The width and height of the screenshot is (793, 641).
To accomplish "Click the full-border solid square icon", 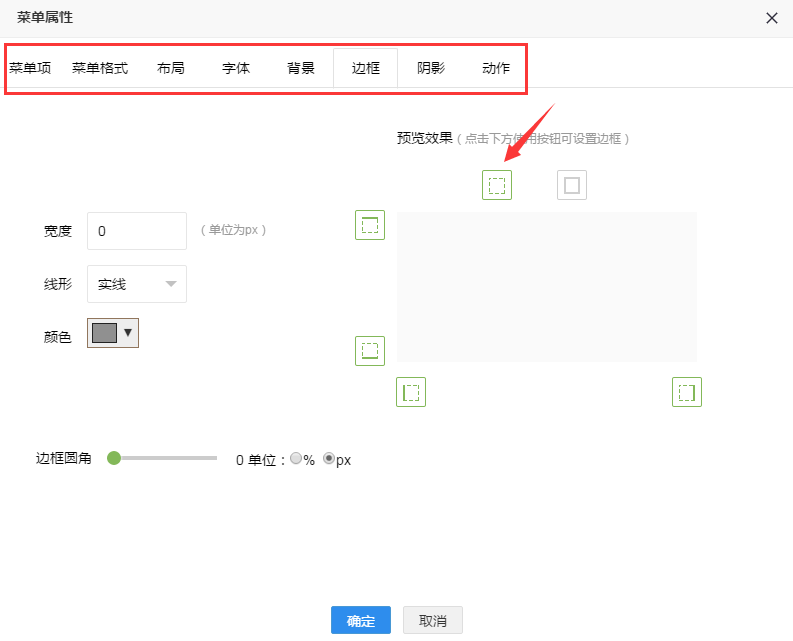I will 571,185.
